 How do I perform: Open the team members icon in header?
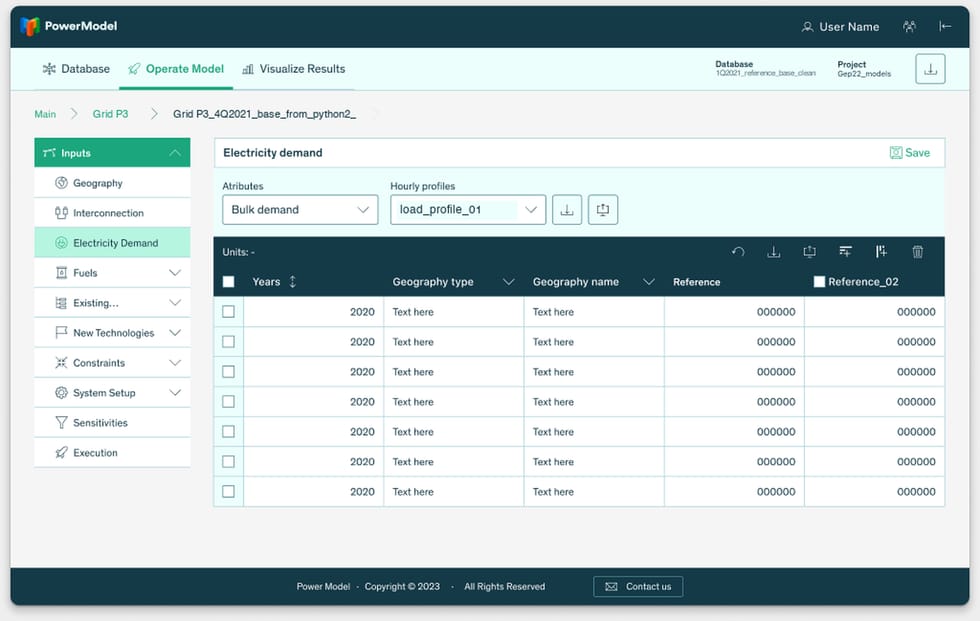[x=909, y=26]
